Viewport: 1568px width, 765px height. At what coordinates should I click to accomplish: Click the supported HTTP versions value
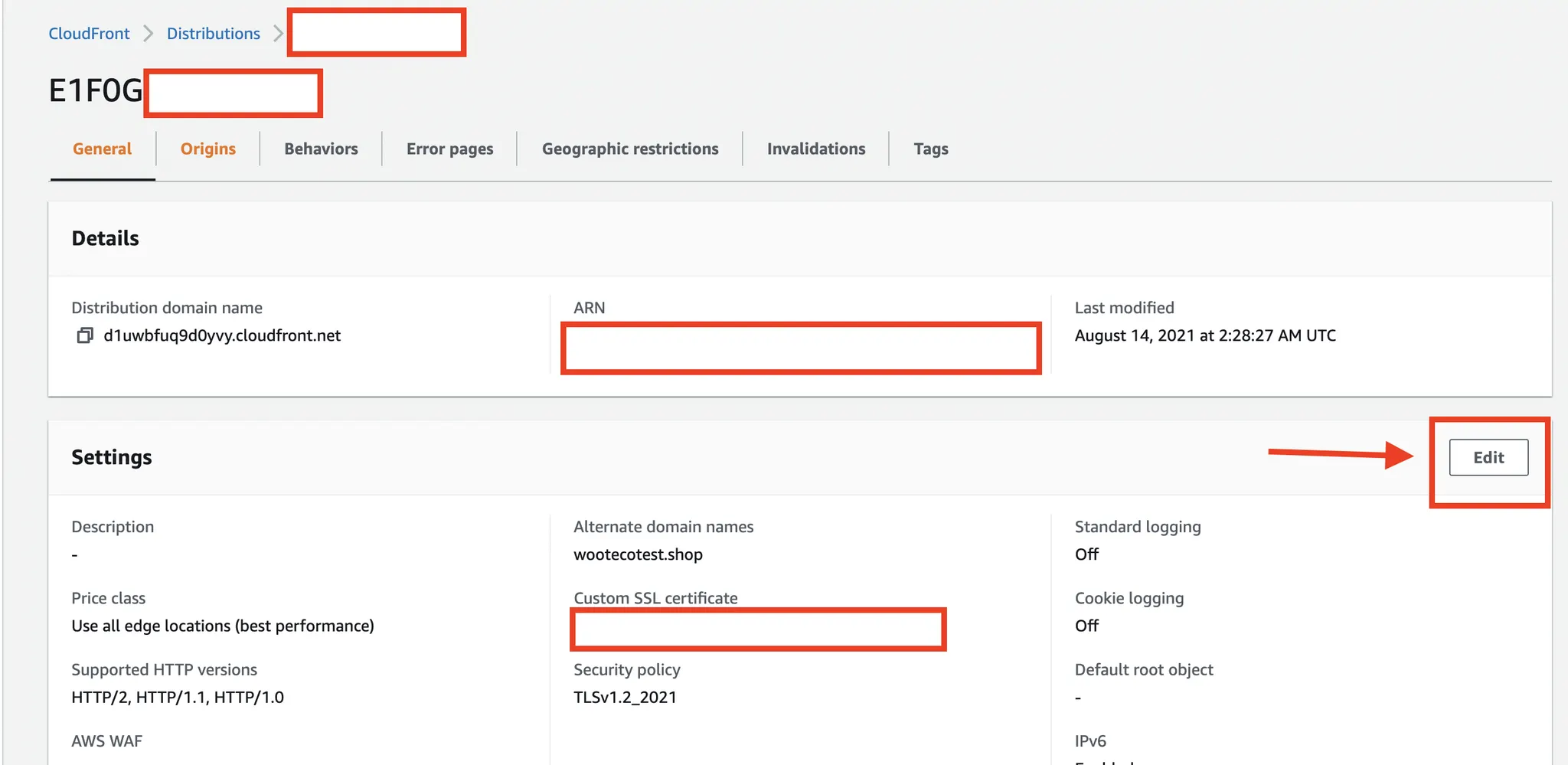pyautogui.click(x=178, y=697)
